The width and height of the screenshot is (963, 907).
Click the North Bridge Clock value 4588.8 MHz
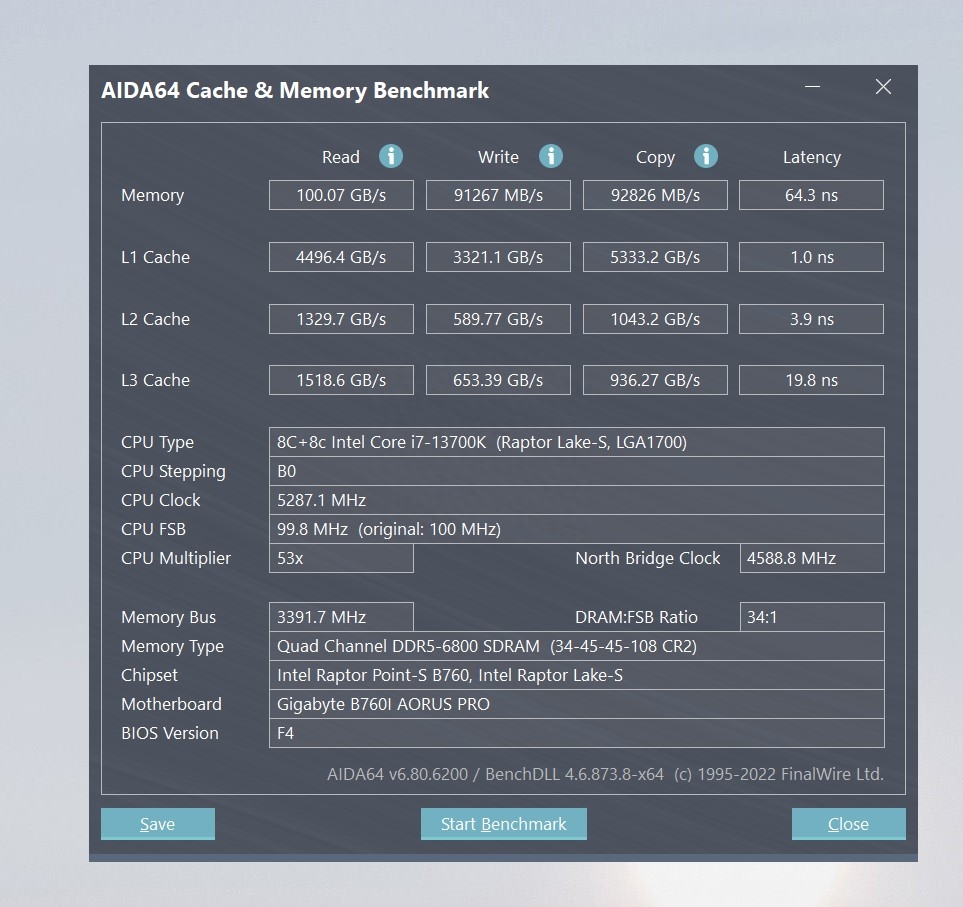coord(812,558)
